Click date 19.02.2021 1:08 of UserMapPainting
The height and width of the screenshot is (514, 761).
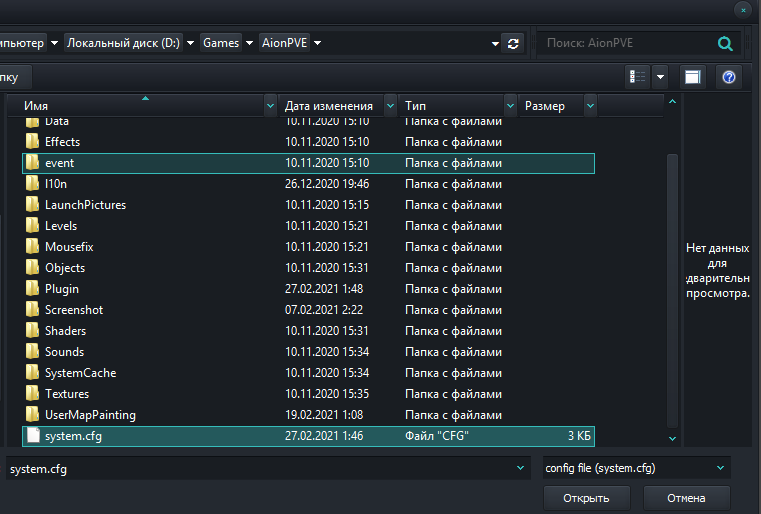point(324,415)
